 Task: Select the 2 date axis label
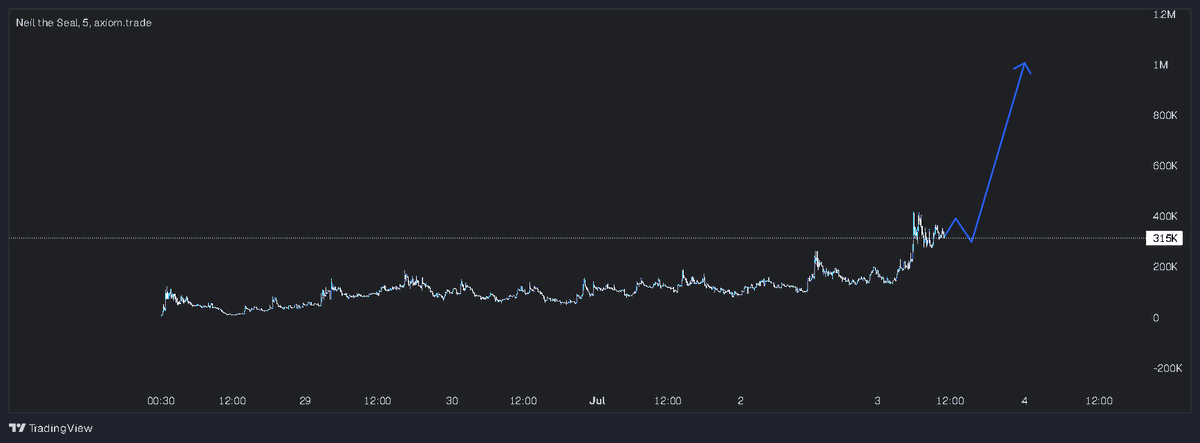[741, 400]
